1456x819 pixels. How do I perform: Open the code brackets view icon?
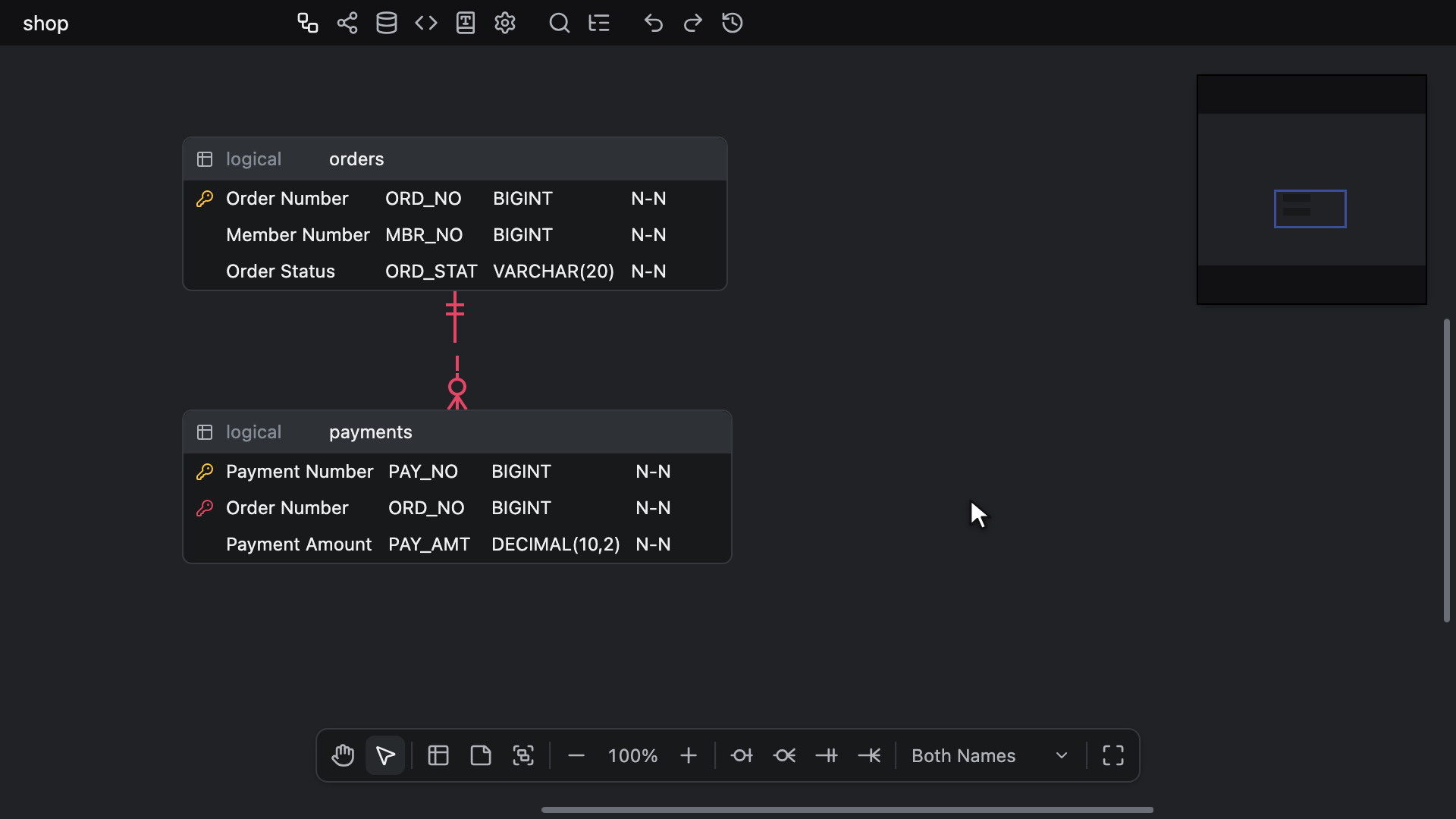[426, 23]
